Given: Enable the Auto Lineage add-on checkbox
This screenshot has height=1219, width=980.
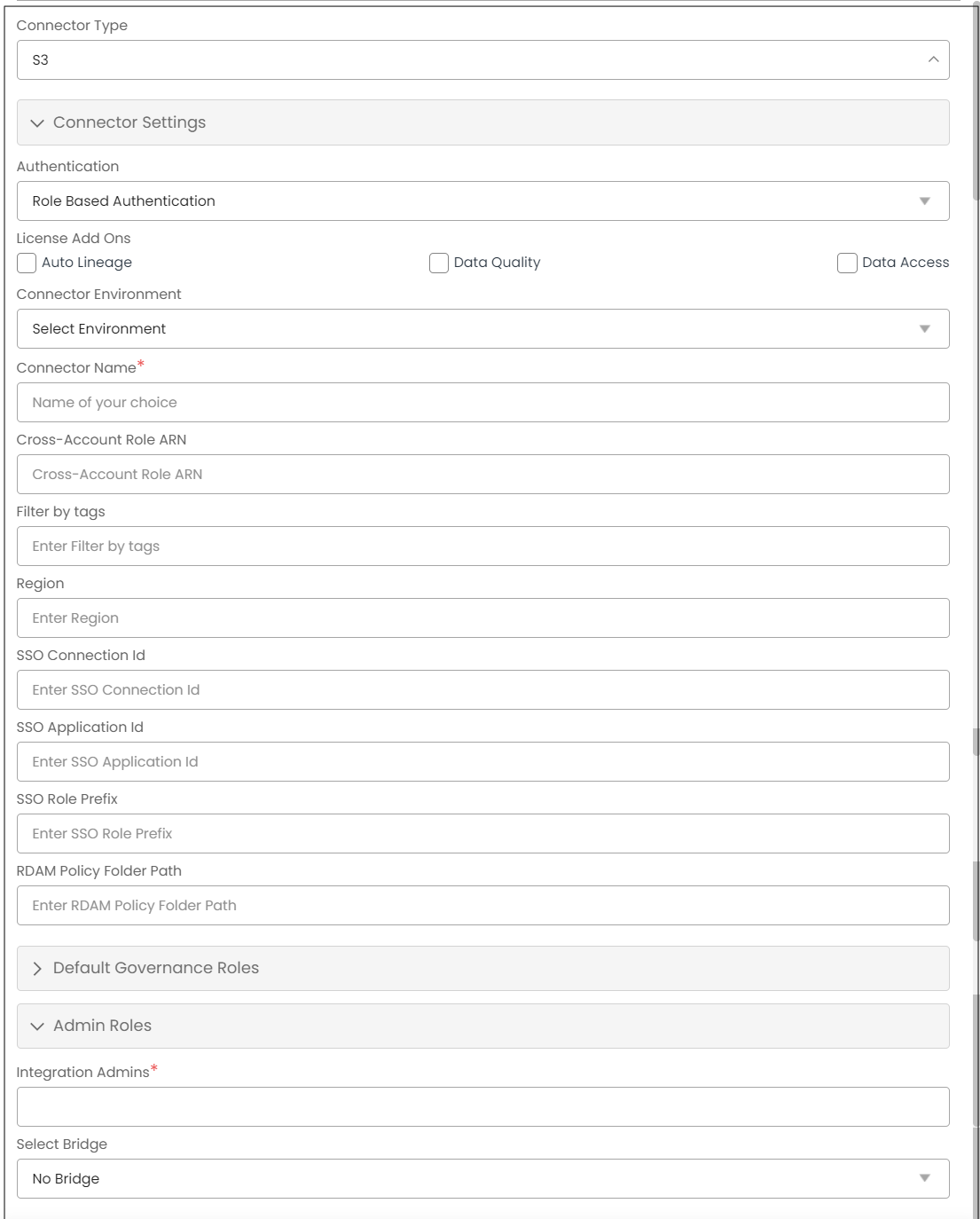Looking at the screenshot, I should coord(26,263).
